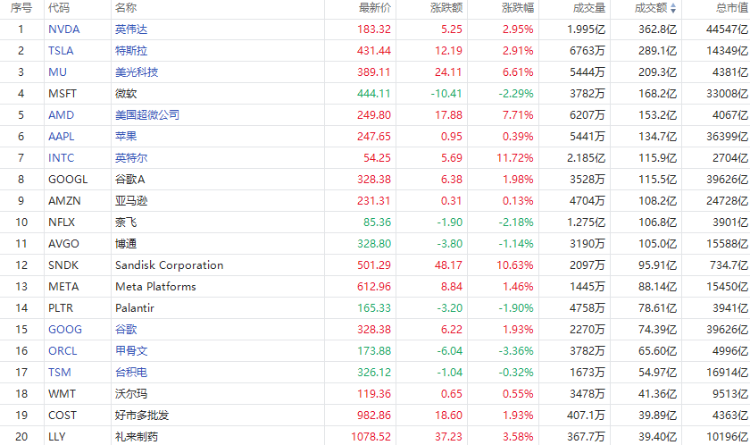Select the 亚马逊 name cell
750x445 pixels.
click(131, 201)
